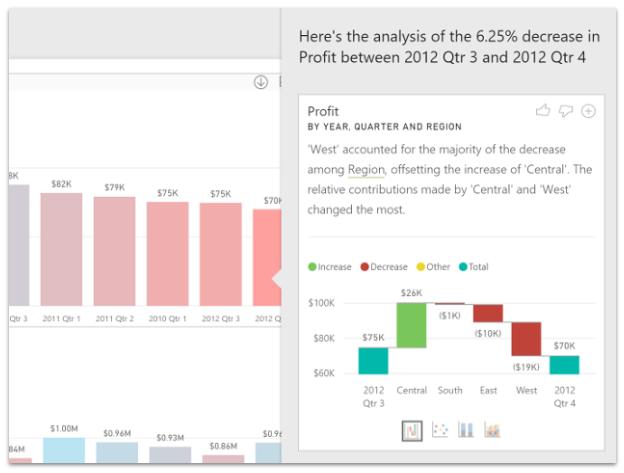Screen dimensions: 624x473
Task: Click the drill down arrow icon
Action: [261, 82]
